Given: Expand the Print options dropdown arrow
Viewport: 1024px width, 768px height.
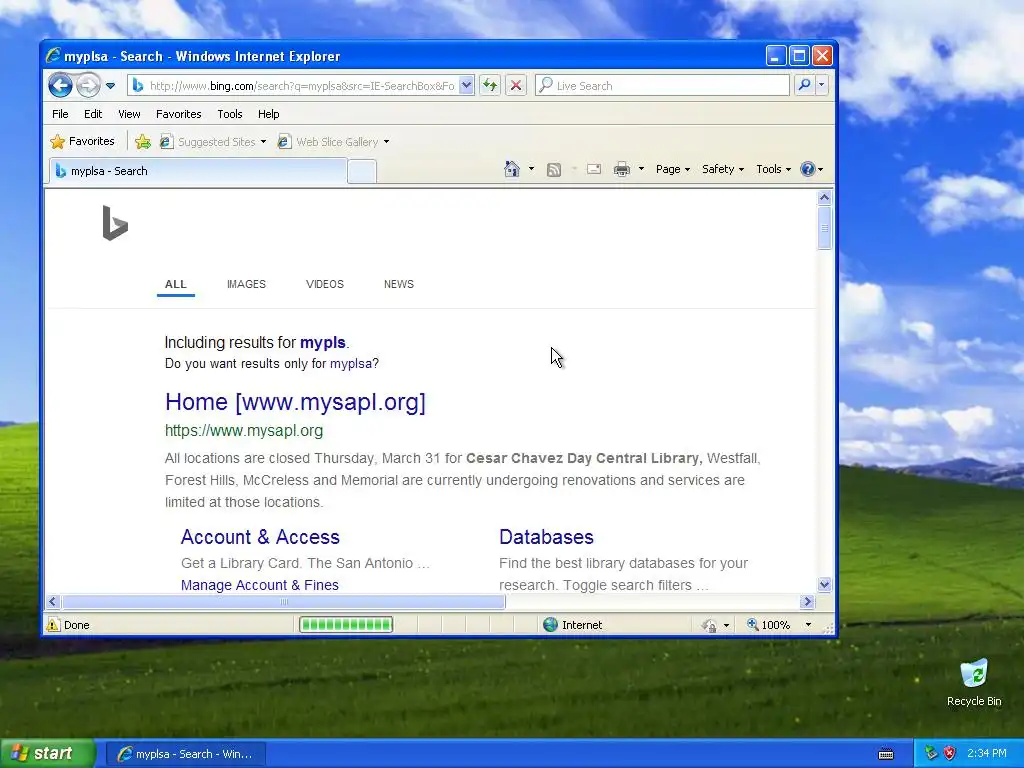Looking at the screenshot, I should click(x=641, y=169).
